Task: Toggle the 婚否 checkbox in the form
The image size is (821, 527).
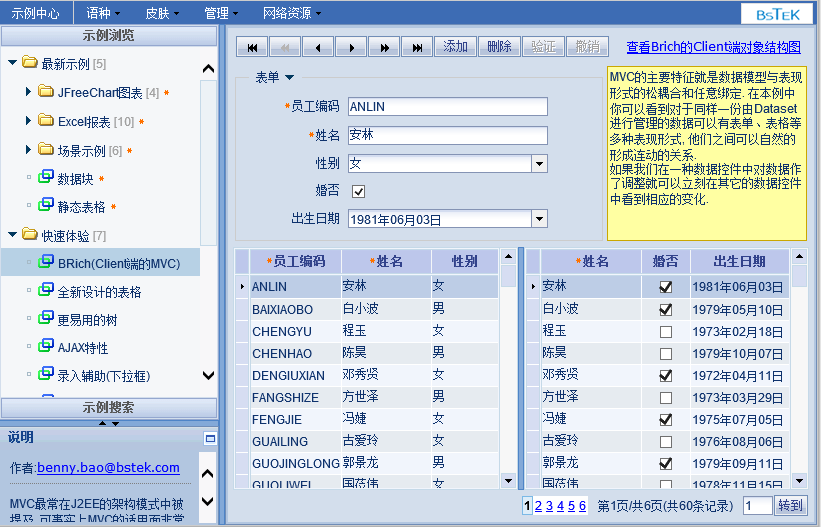Action: 358,191
